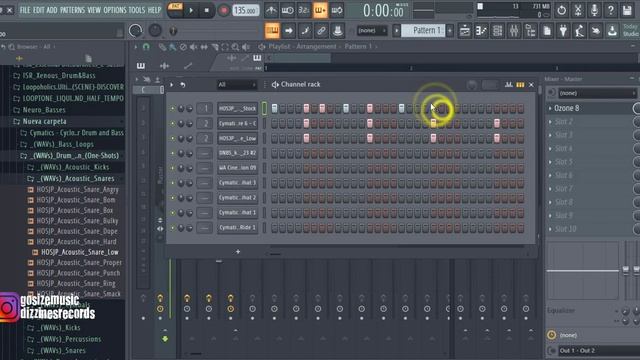Click the link-to-controller chain icon

(x=321, y=31)
